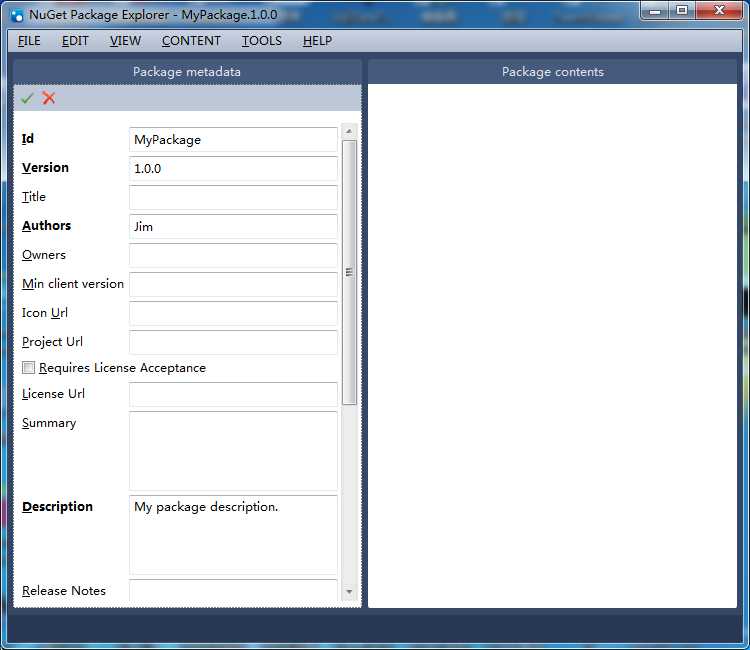Open the TOOLS menu
The height and width of the screenshot is (650, 750).
tap(262, 41)
